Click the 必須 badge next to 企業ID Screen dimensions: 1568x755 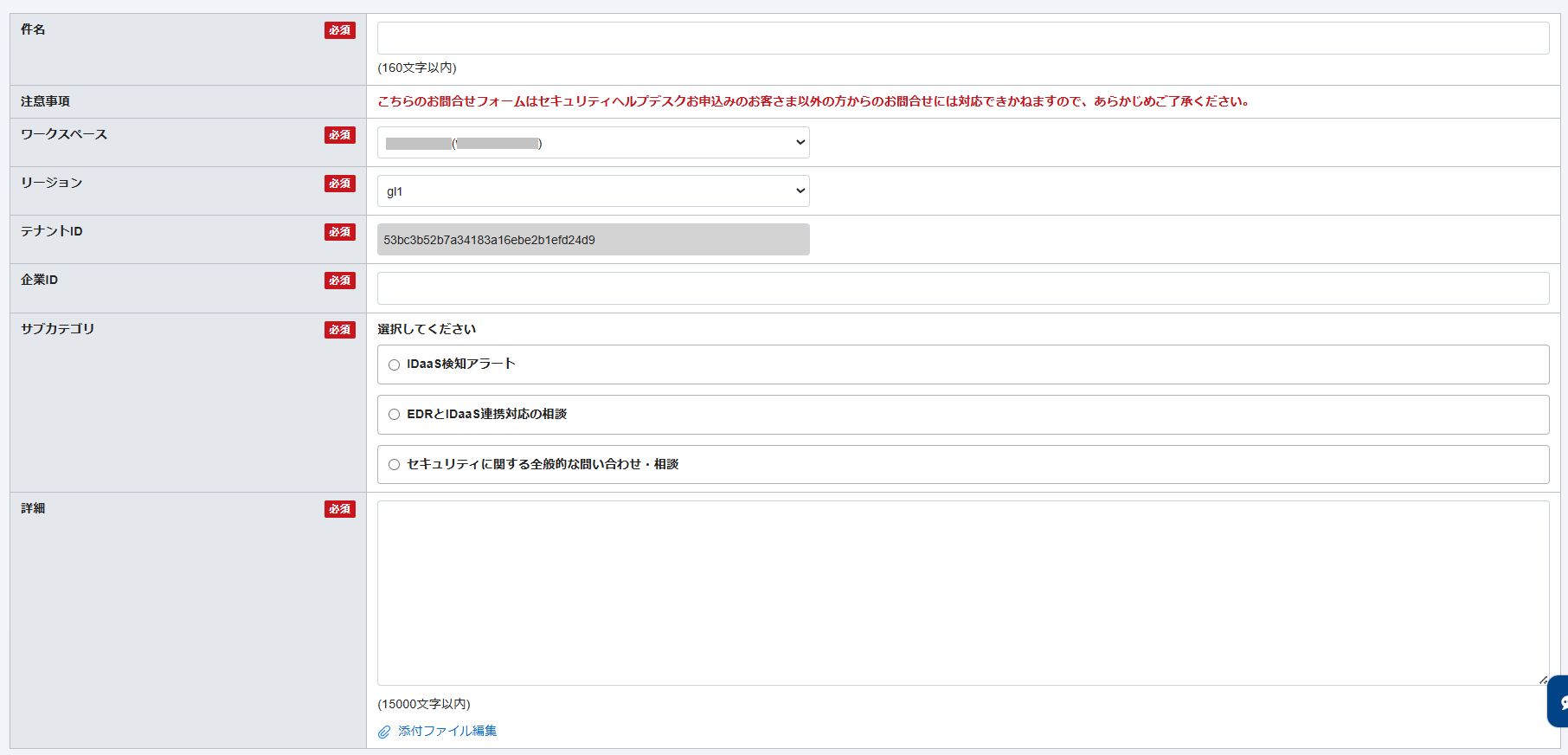click(x=340, y=281)
